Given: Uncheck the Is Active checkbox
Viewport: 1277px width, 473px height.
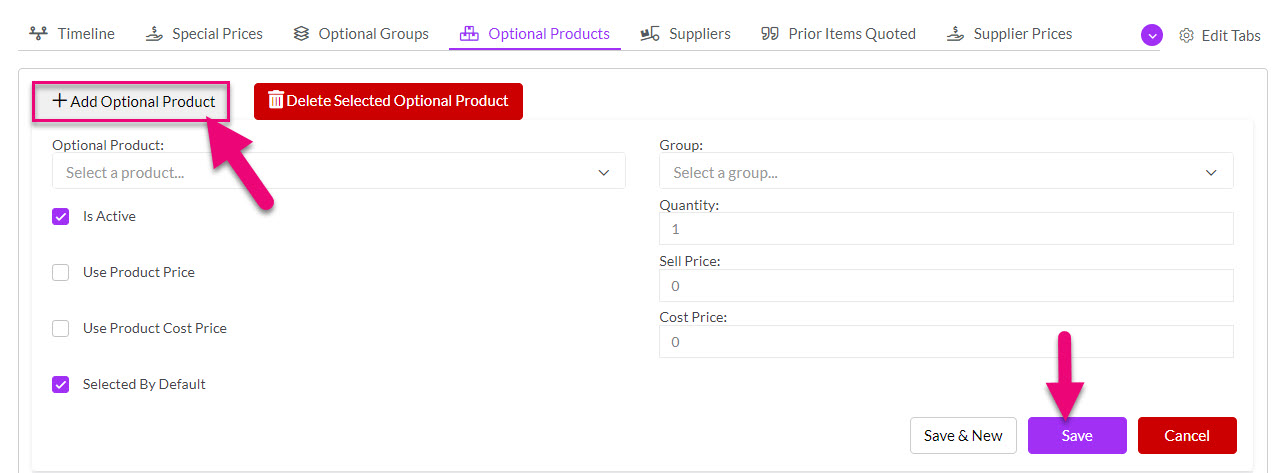Looking at the screenshot, I should click(x=61, y=216).
